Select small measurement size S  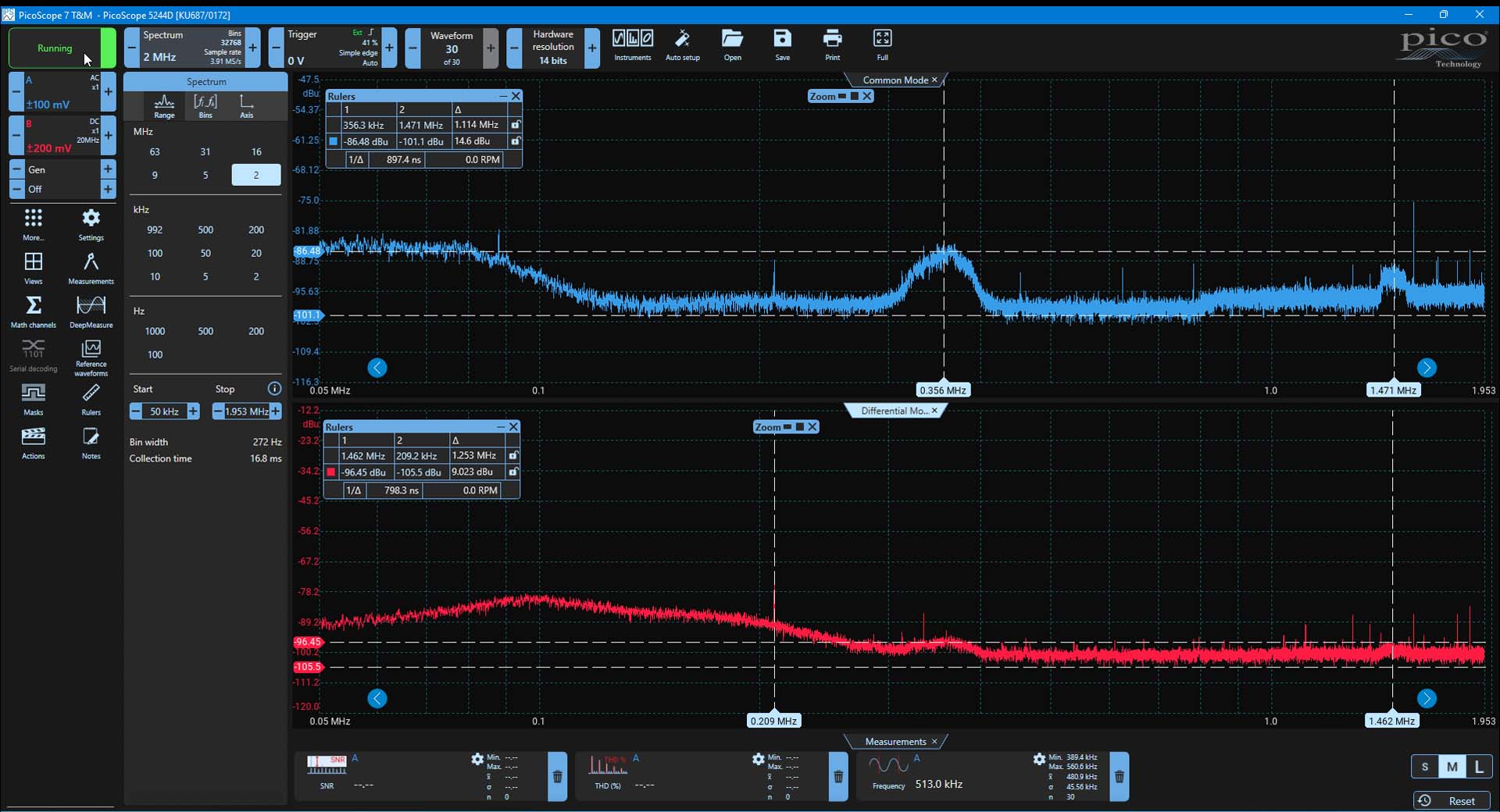tap(1424, 767)
